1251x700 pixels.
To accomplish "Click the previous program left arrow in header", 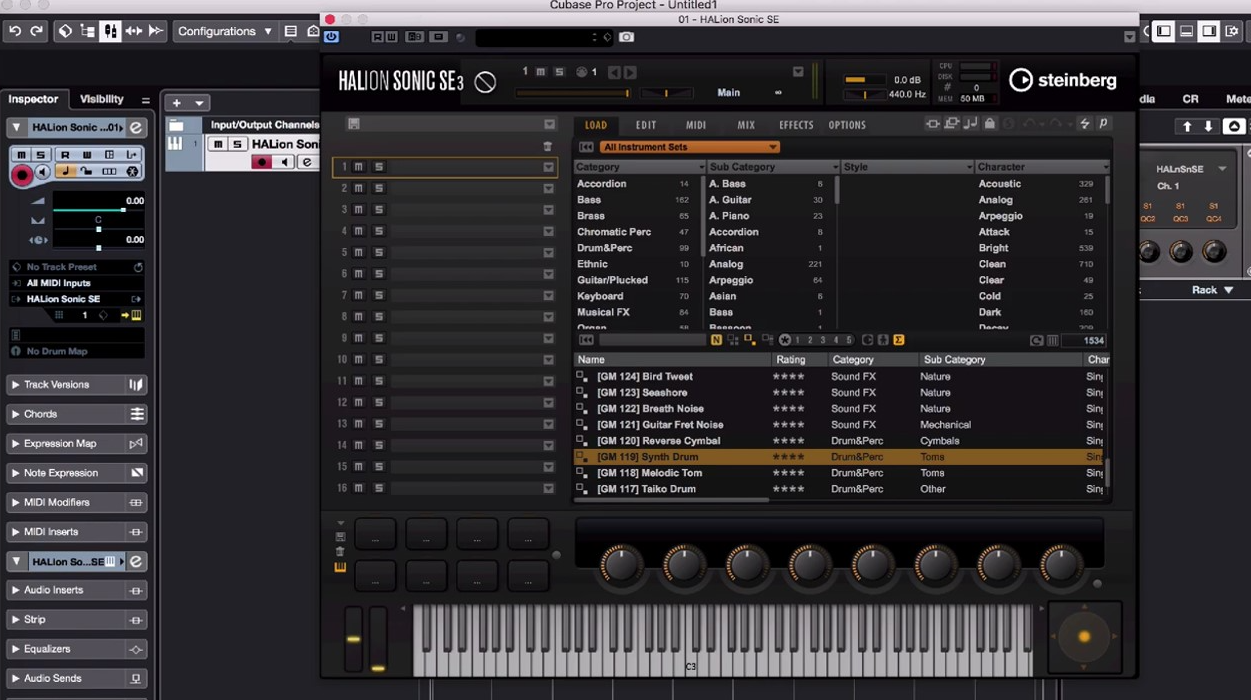I will (x=614, y=72).
